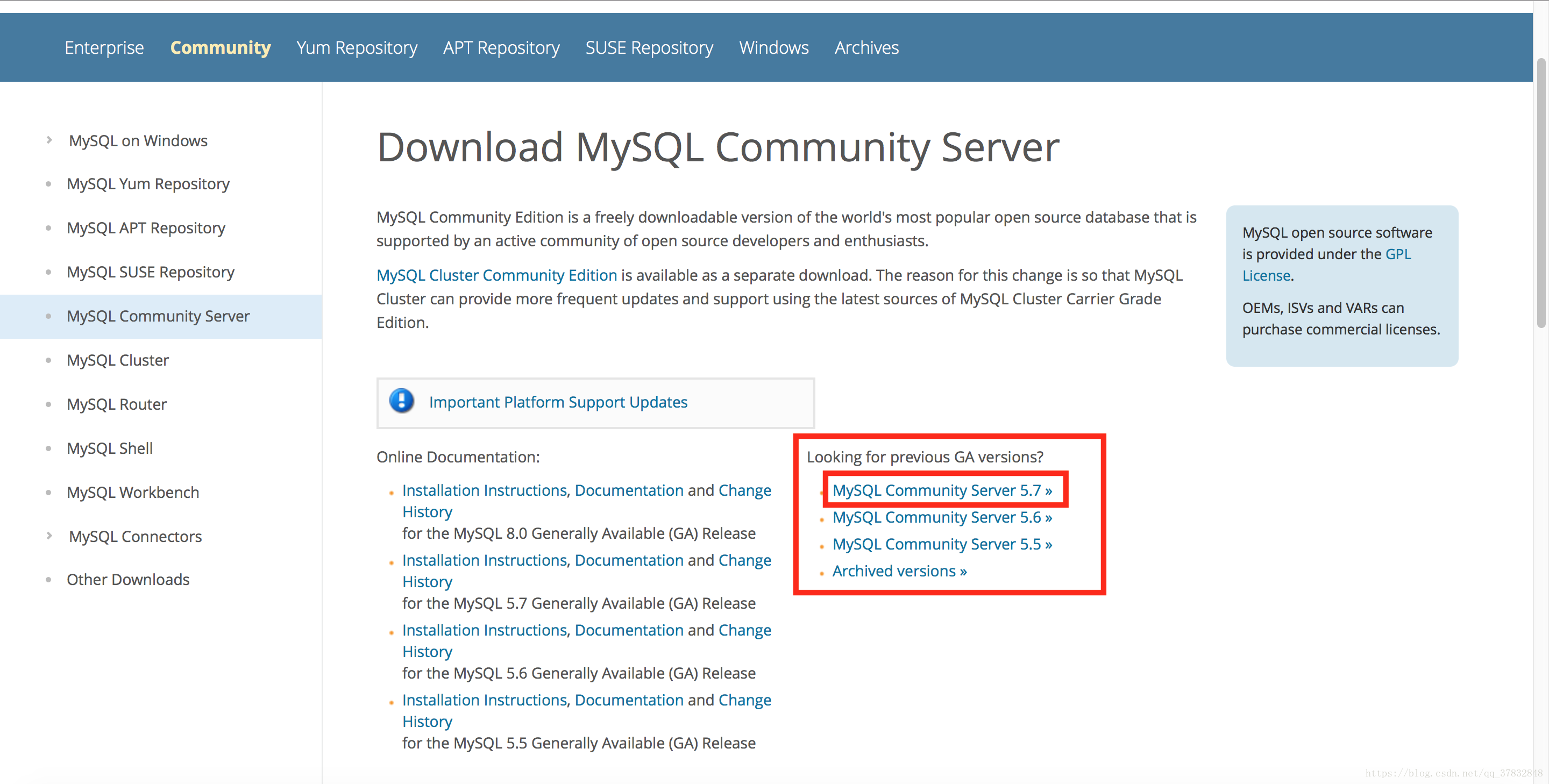Follow the MySQL Cluster Community Edition link

[x=496, y=275]
